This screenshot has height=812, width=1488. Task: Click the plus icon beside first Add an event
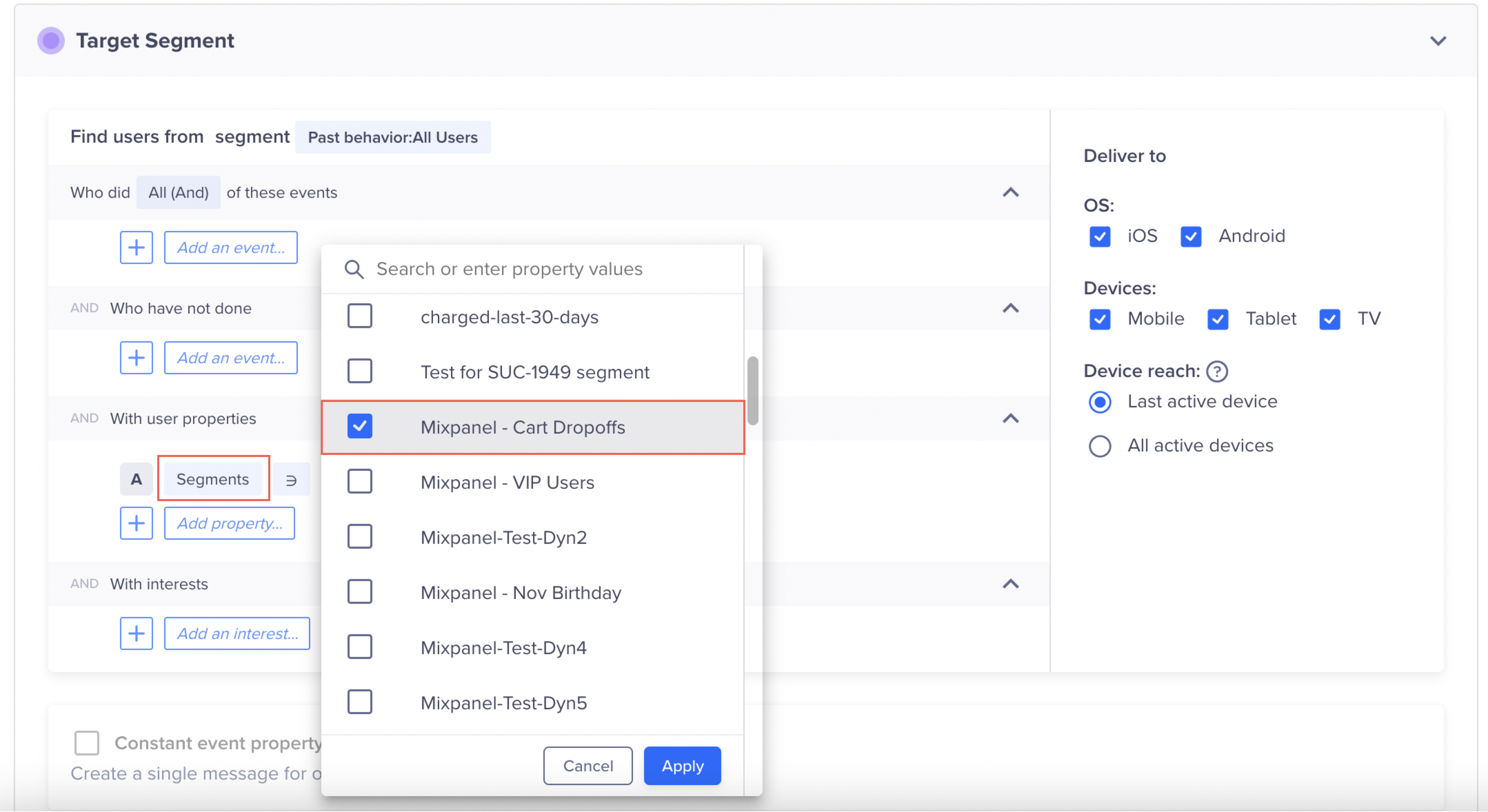pyautogui.click(x=136, y=248)
